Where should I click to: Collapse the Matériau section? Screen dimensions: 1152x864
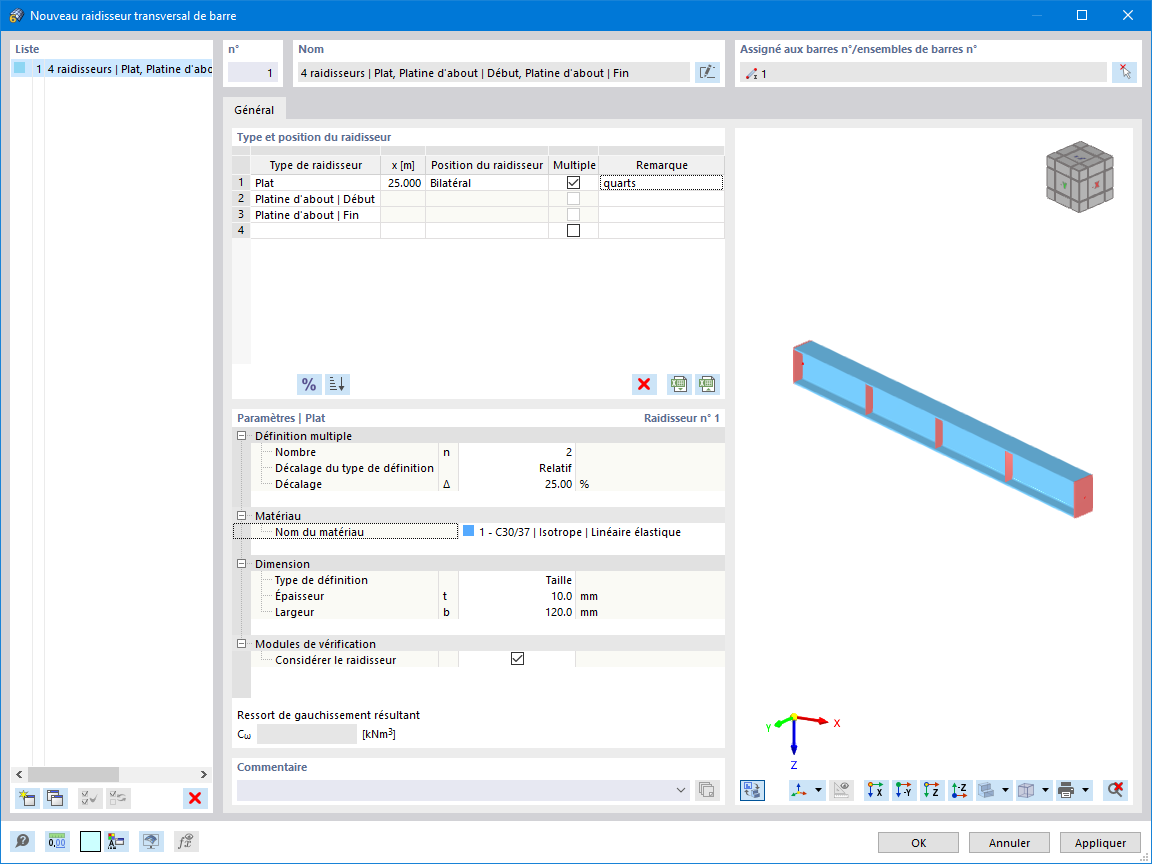point(242,516)
